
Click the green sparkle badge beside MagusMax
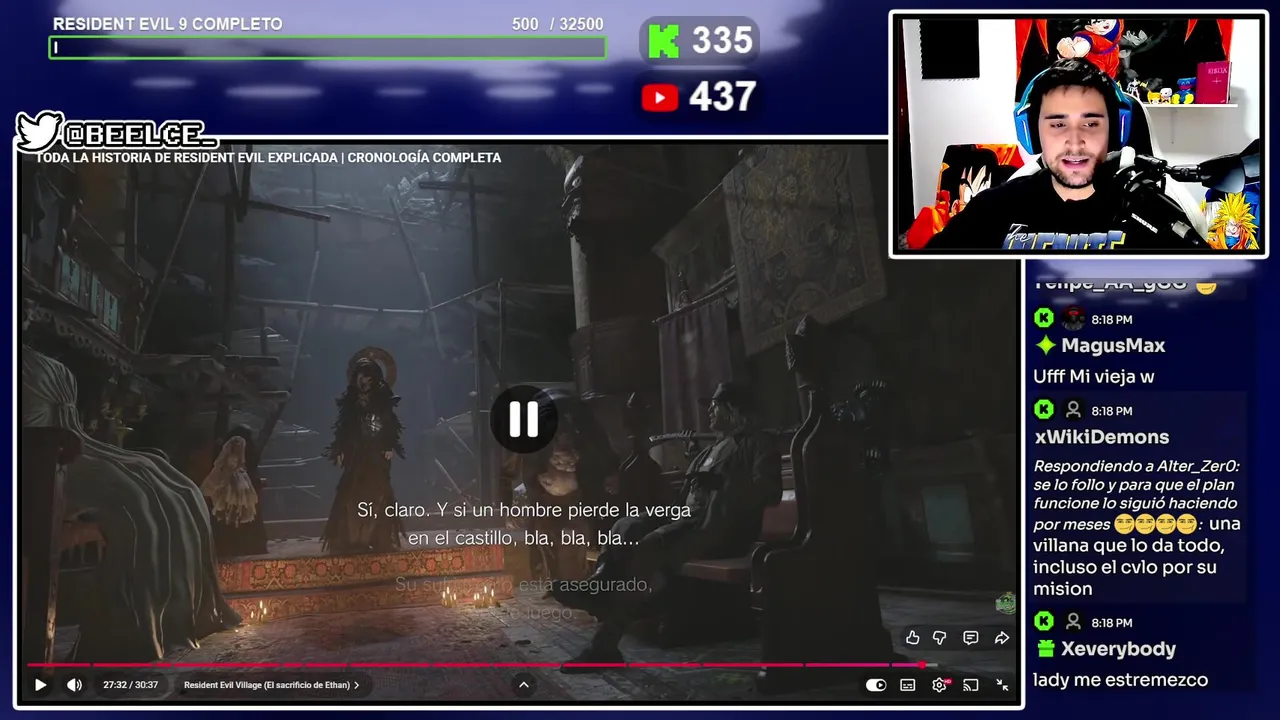[1046, 345]
